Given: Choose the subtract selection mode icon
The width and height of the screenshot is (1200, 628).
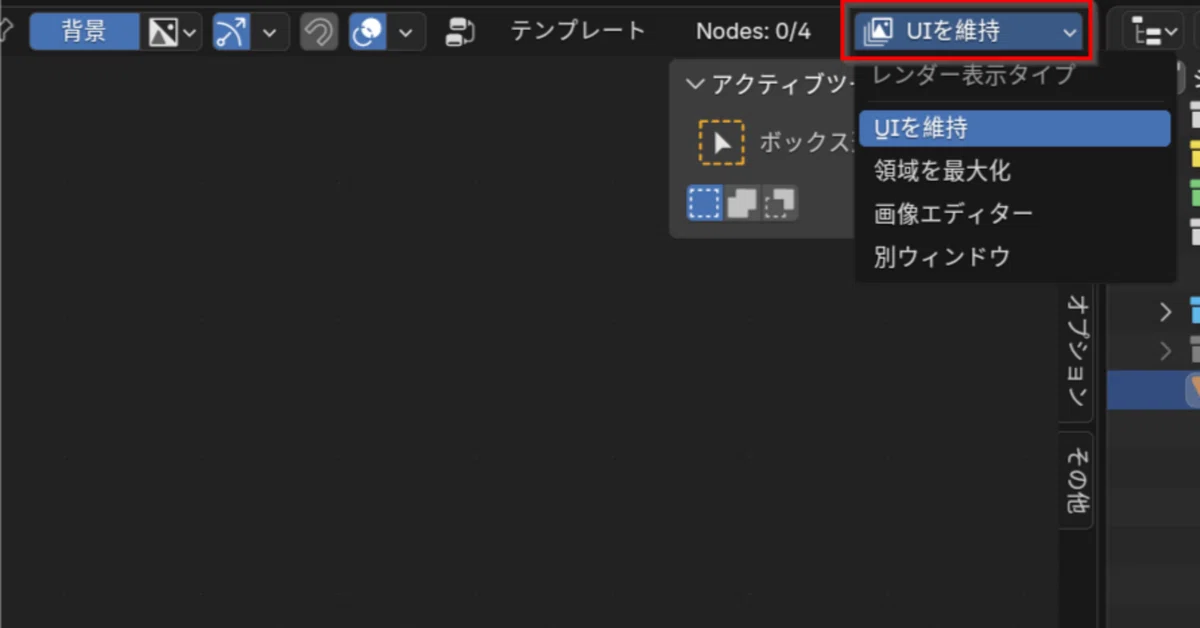Looking at the screenshot, I should point(780,203).
